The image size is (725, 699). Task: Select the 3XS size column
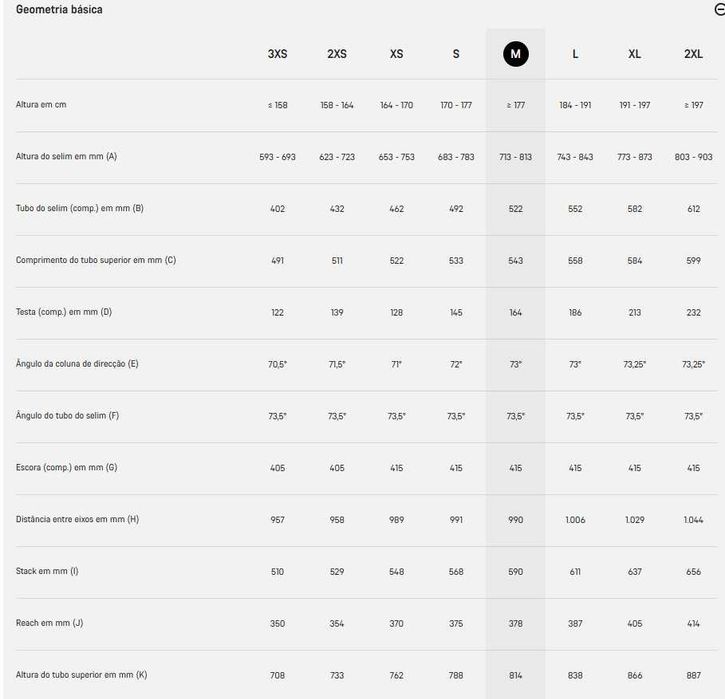tap(277, 54)
